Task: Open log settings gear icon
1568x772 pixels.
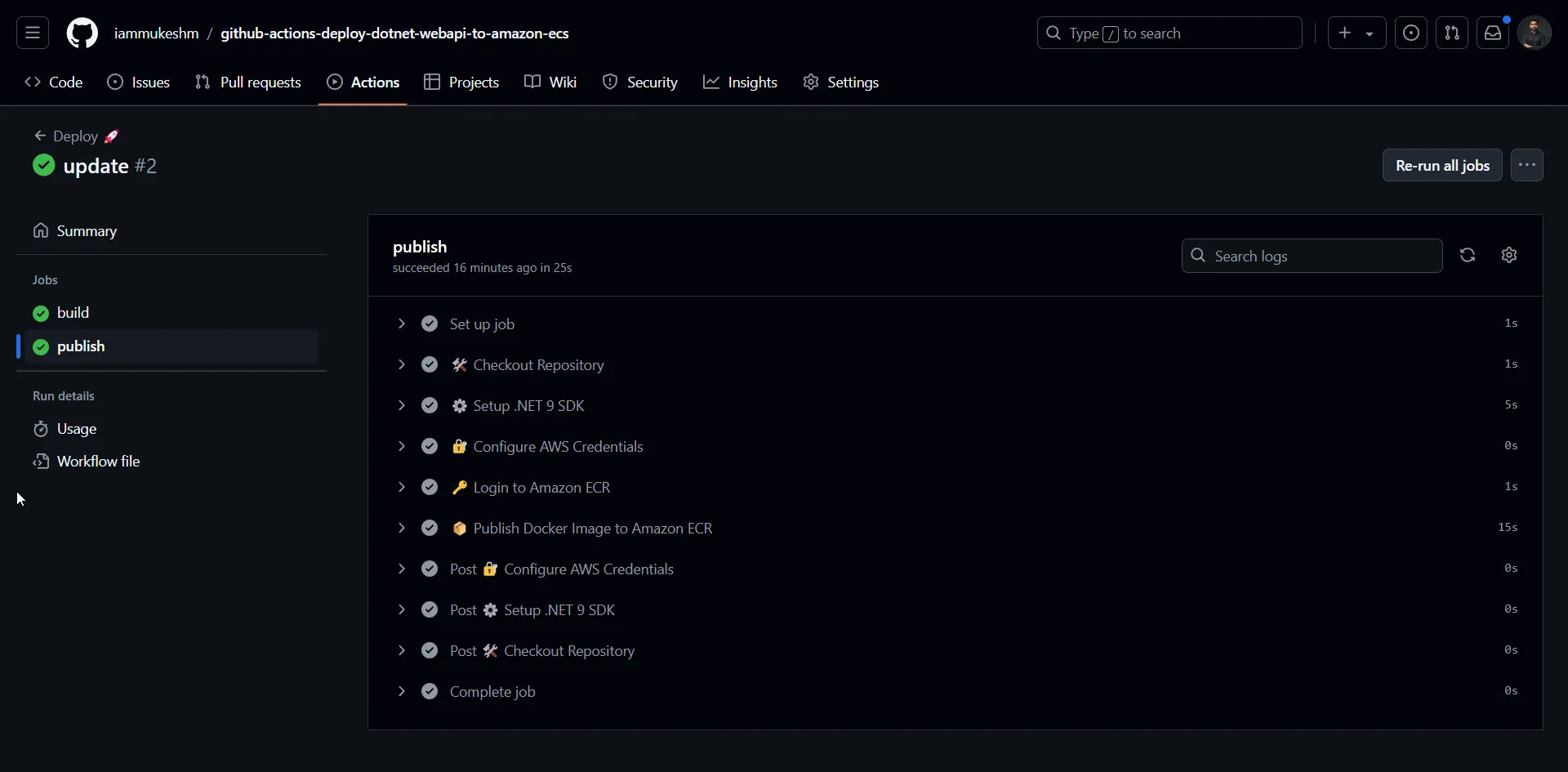Action: (x=1509, y=256)
